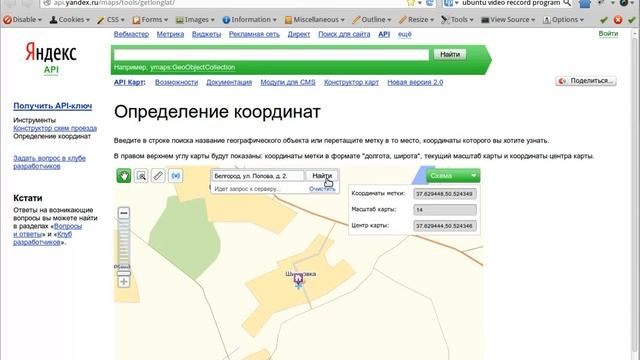Open the Tools menu
Viewport: 640px width, 360px height.
click(x=457, y=20)
